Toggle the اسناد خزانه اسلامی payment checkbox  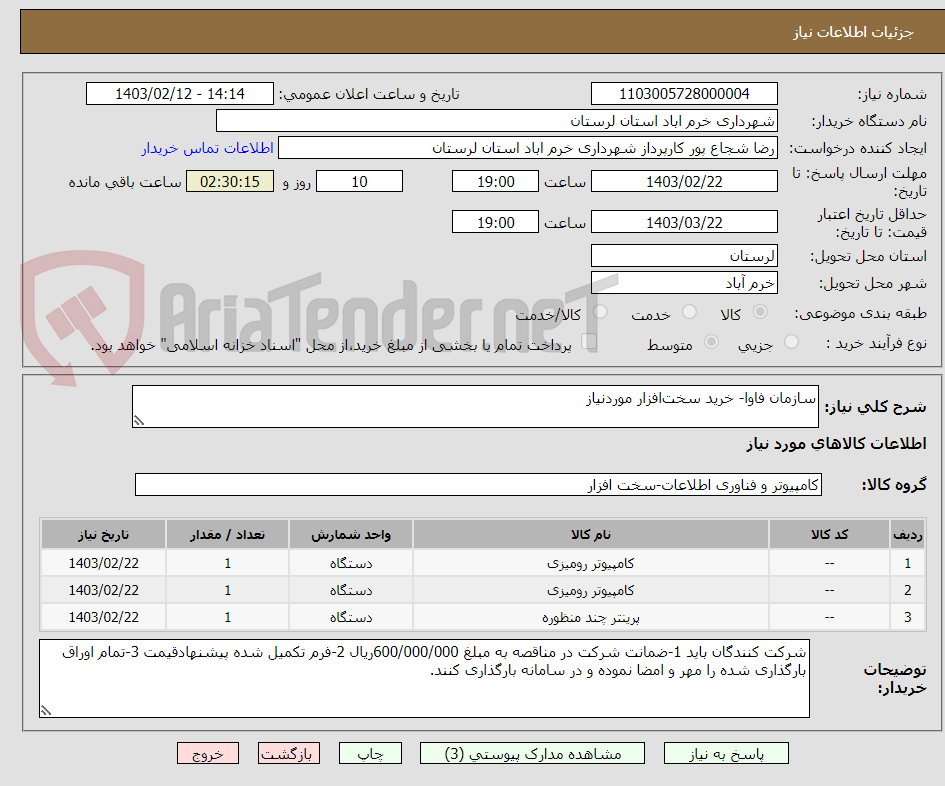point(589,342)
